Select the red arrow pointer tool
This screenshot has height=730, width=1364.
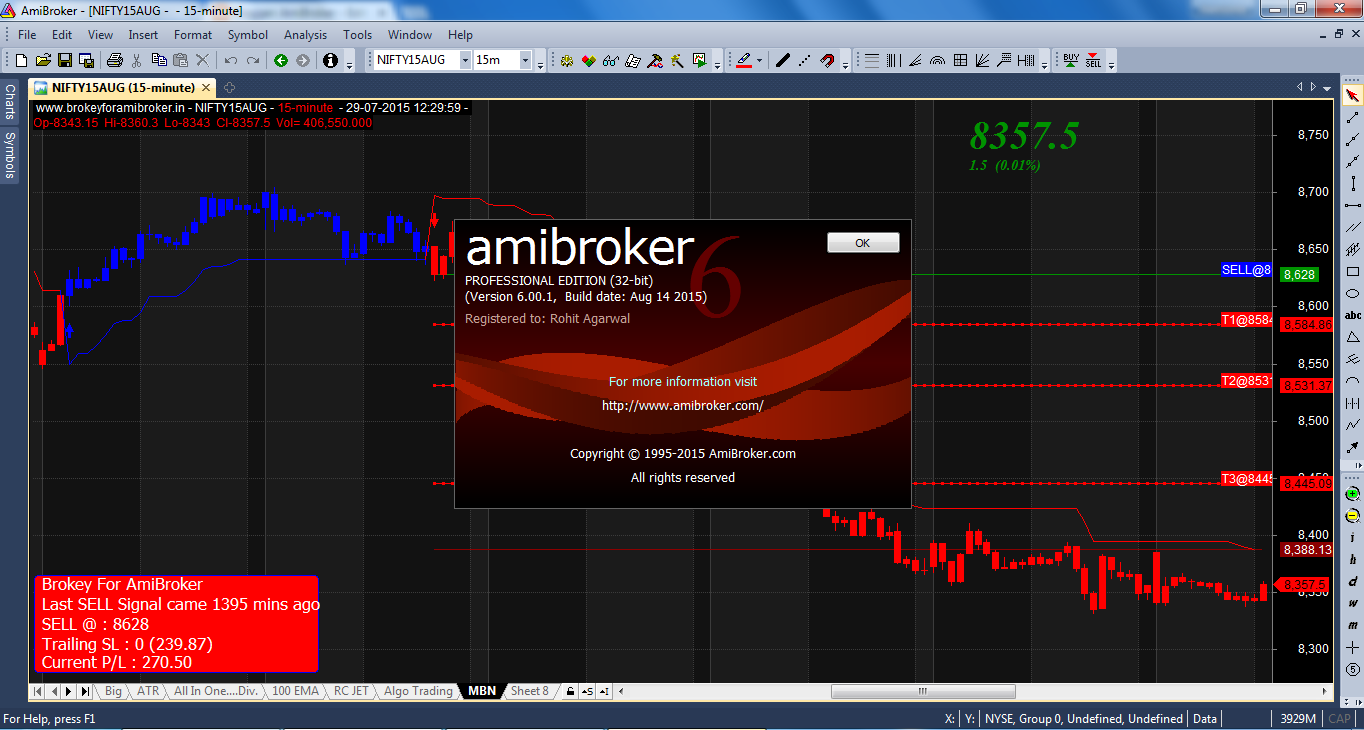point(1352,96)
